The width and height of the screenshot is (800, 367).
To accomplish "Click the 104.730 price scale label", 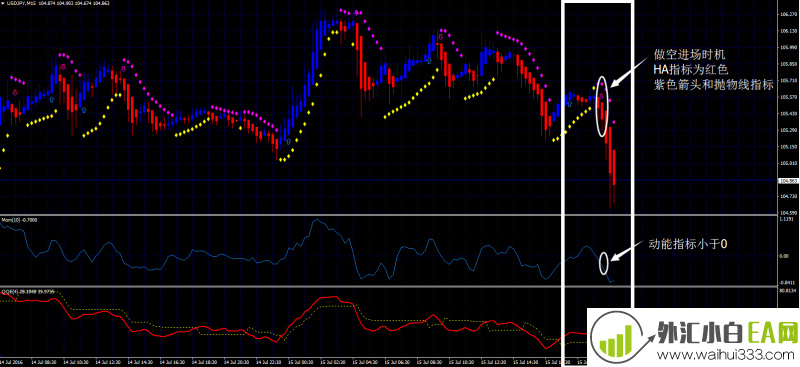I will point(789,196).
